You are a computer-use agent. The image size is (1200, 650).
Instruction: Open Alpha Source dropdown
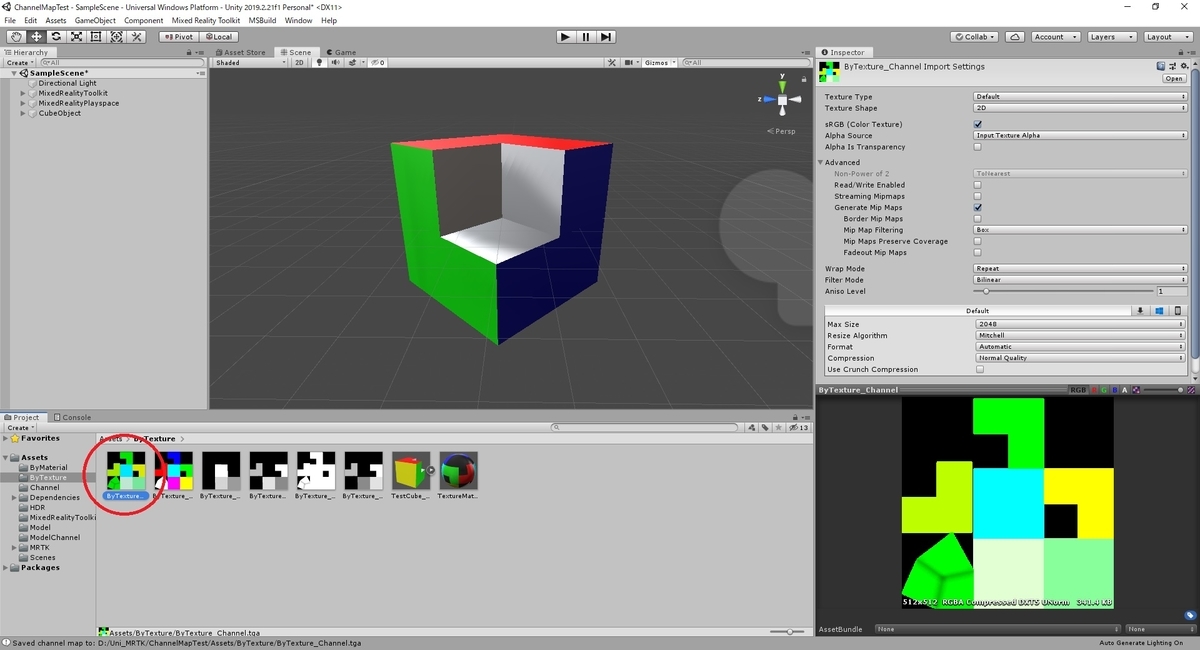pyautogui.click(x=1080, y=135)
